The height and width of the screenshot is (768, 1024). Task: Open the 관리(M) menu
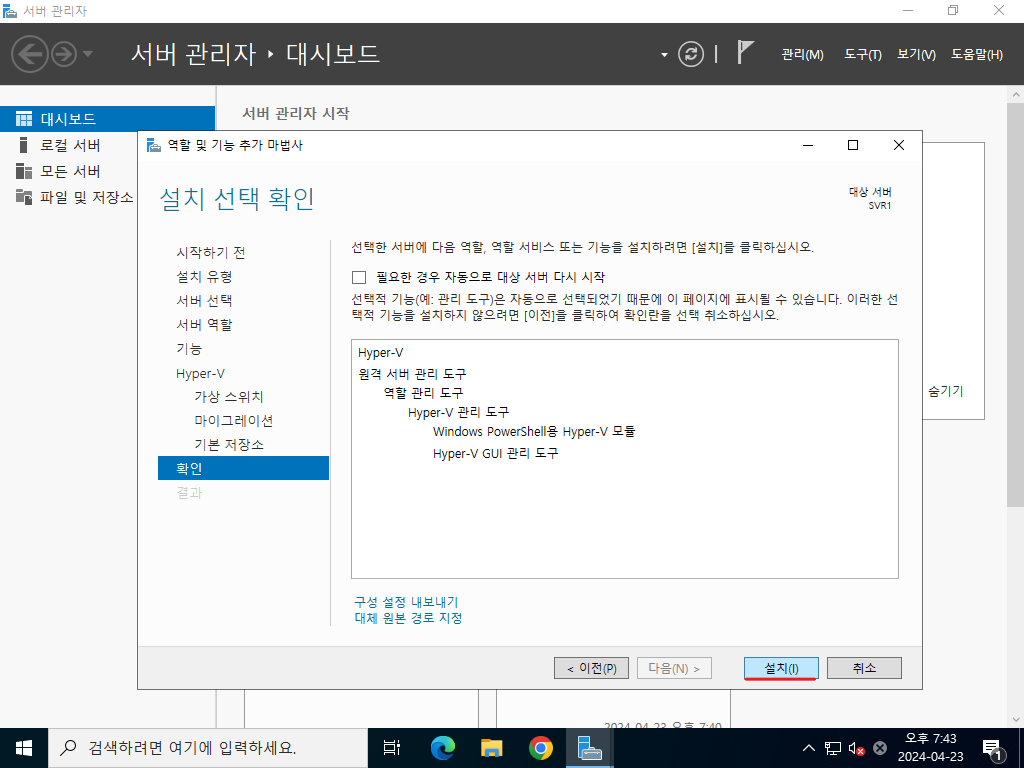pyautogui.click(x=803, y=55)
